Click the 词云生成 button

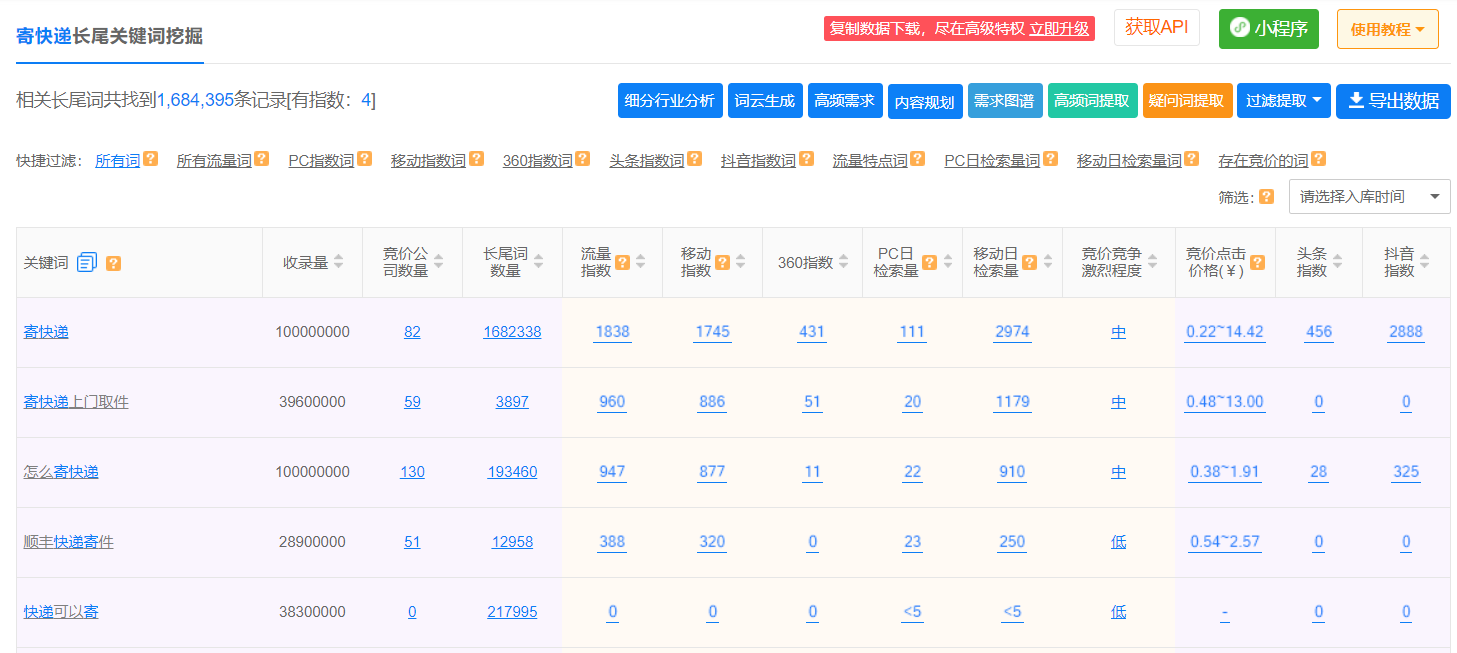click(765, 101)
